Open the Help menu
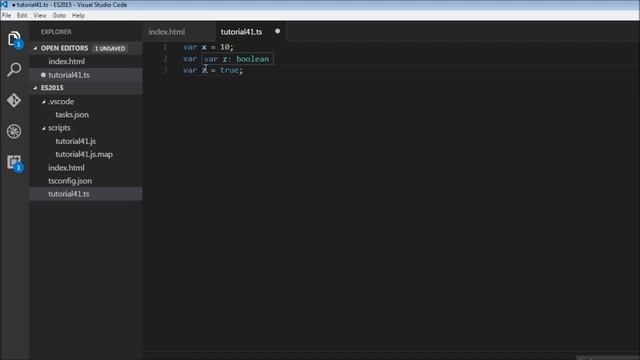Viewport: 640px width, 360px height. pyautogui.click(x=78, y=16)
